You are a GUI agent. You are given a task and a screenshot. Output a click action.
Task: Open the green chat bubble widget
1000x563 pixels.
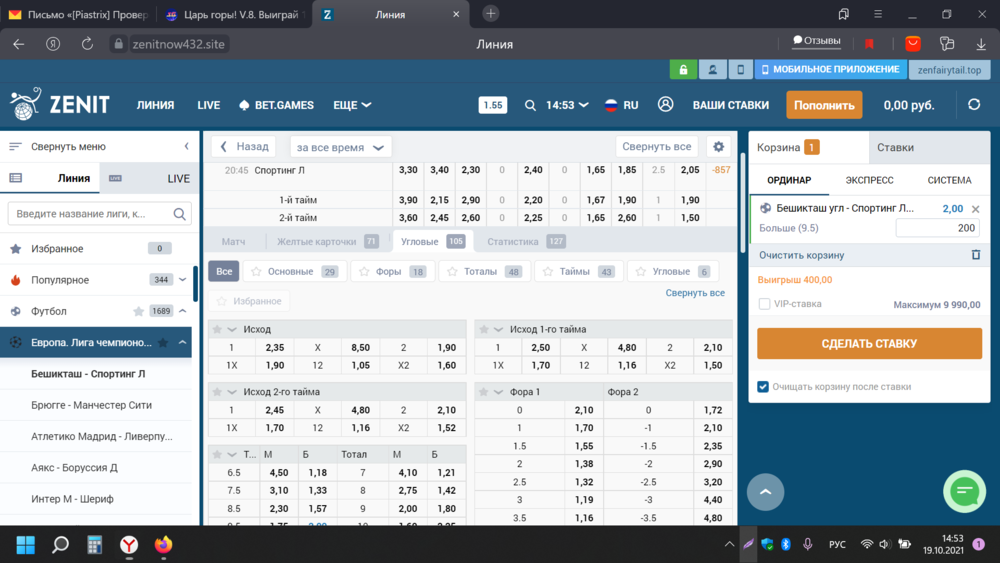click(x=964, y=492)
